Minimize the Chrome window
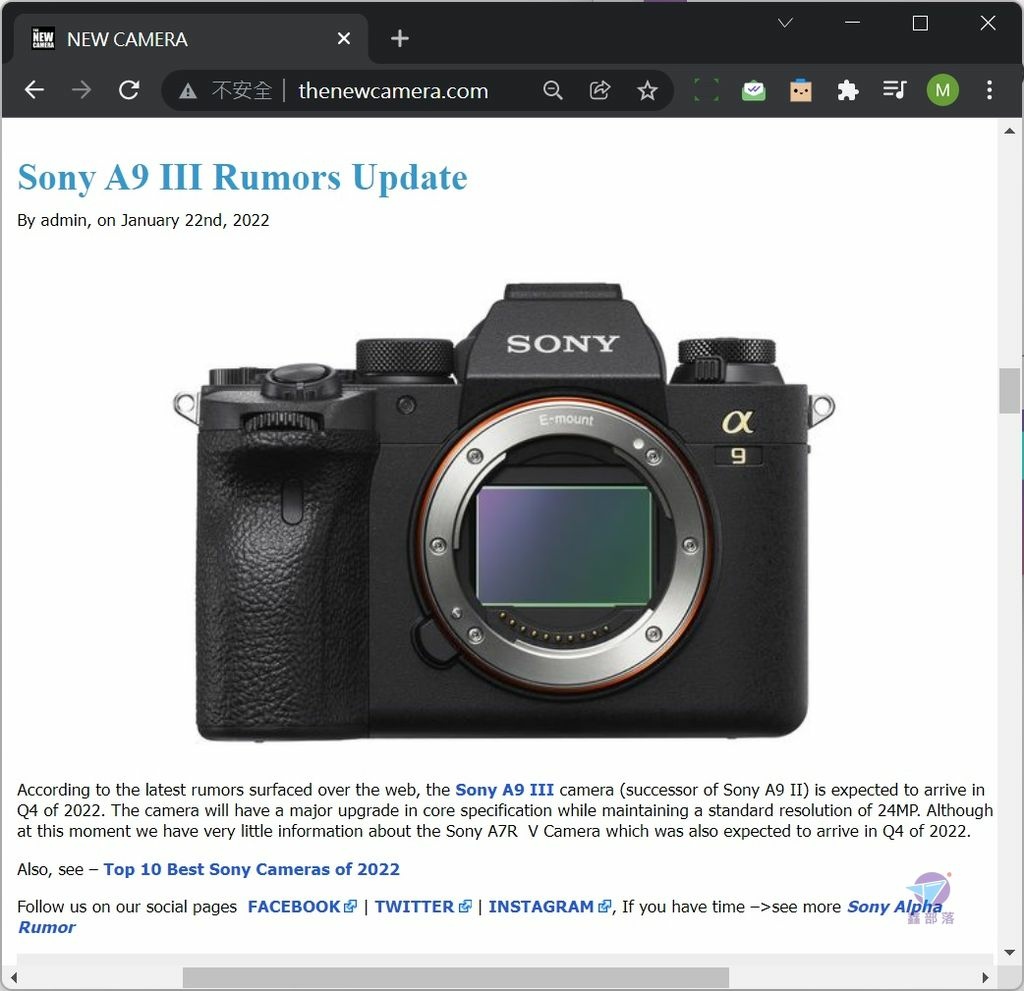The width and height of the screenshot is (1024, 991). 852,23
